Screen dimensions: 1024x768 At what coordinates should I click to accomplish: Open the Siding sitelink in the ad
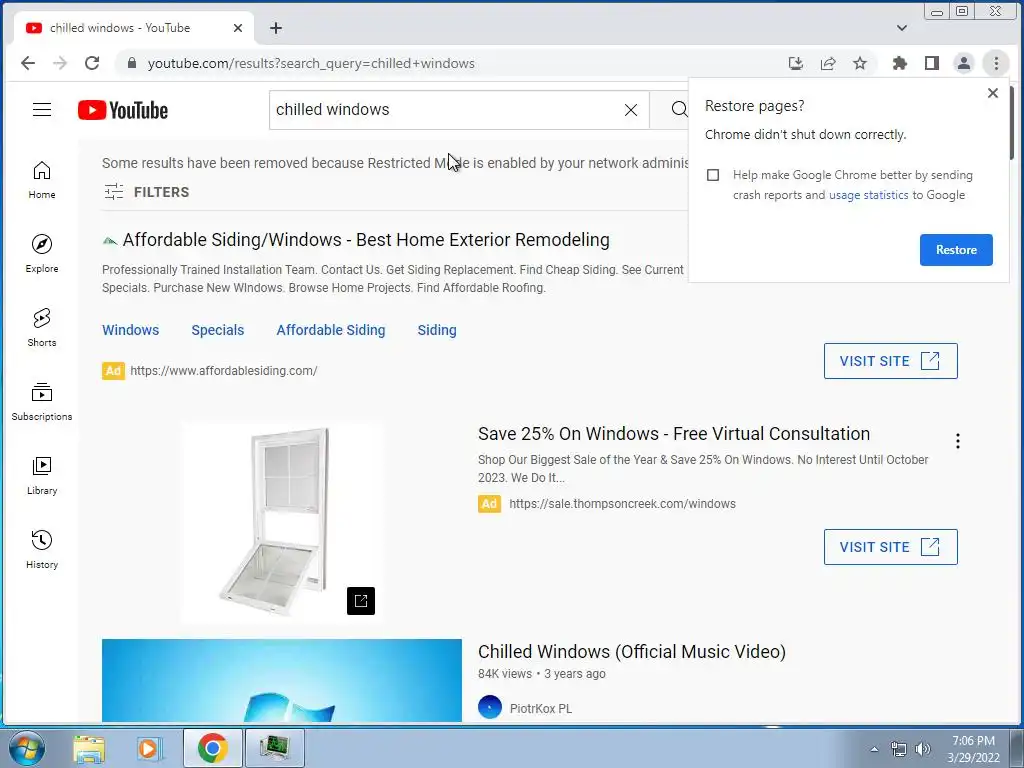[437, 330]
